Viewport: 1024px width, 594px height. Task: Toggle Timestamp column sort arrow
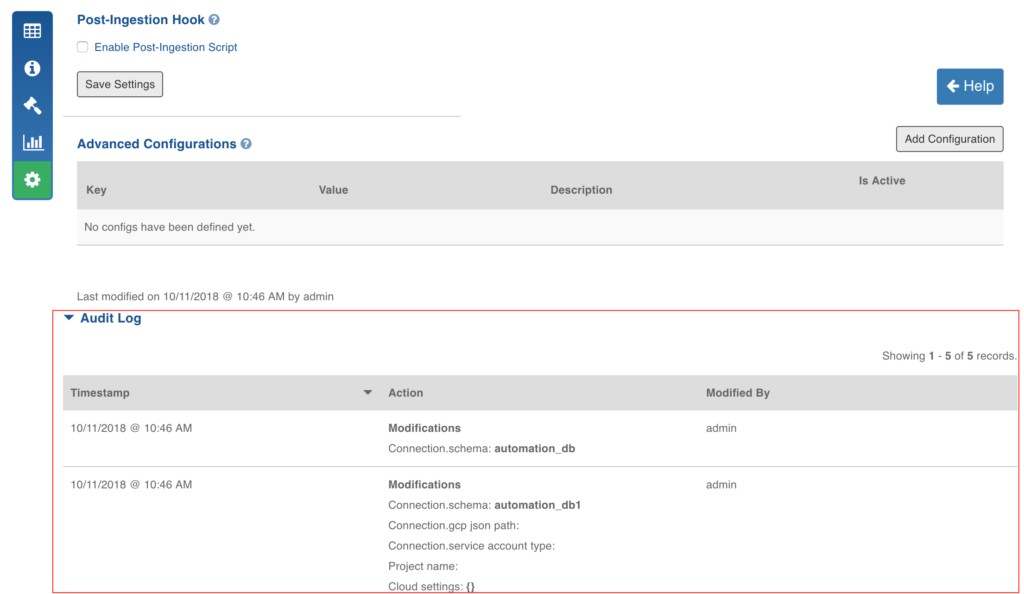tap(368, 393)
